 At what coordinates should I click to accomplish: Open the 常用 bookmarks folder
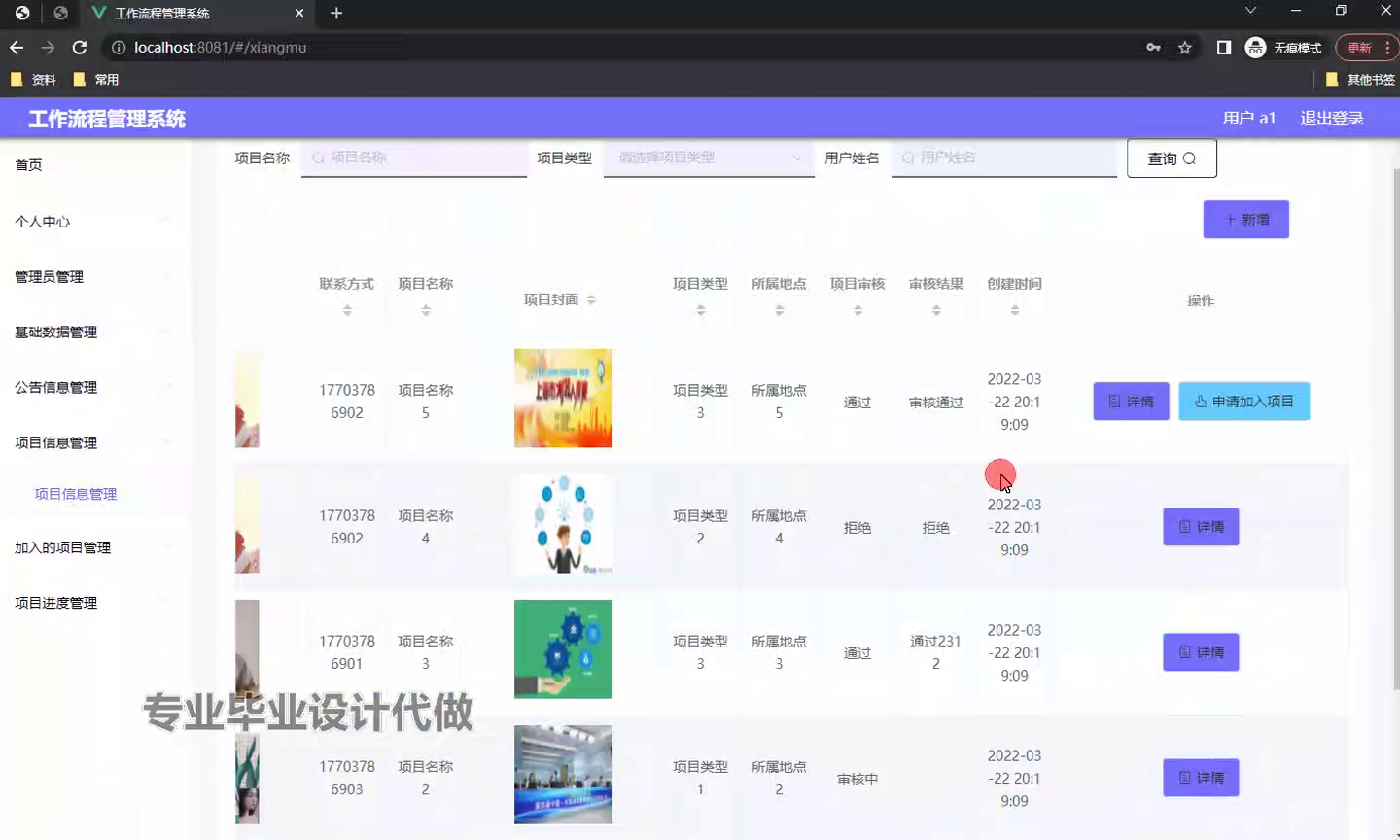(96, 80)
